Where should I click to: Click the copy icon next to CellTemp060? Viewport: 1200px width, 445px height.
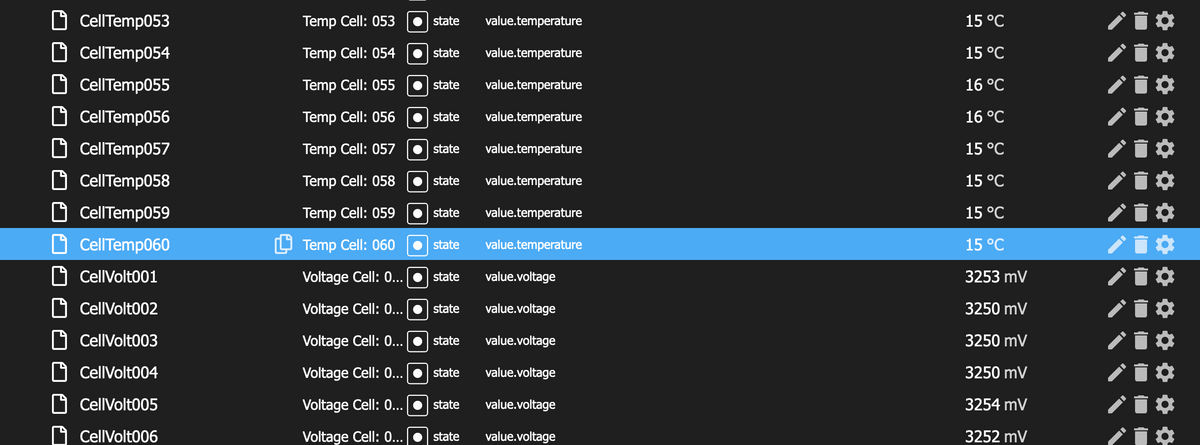pyautogui.click(x=283, y=245)
